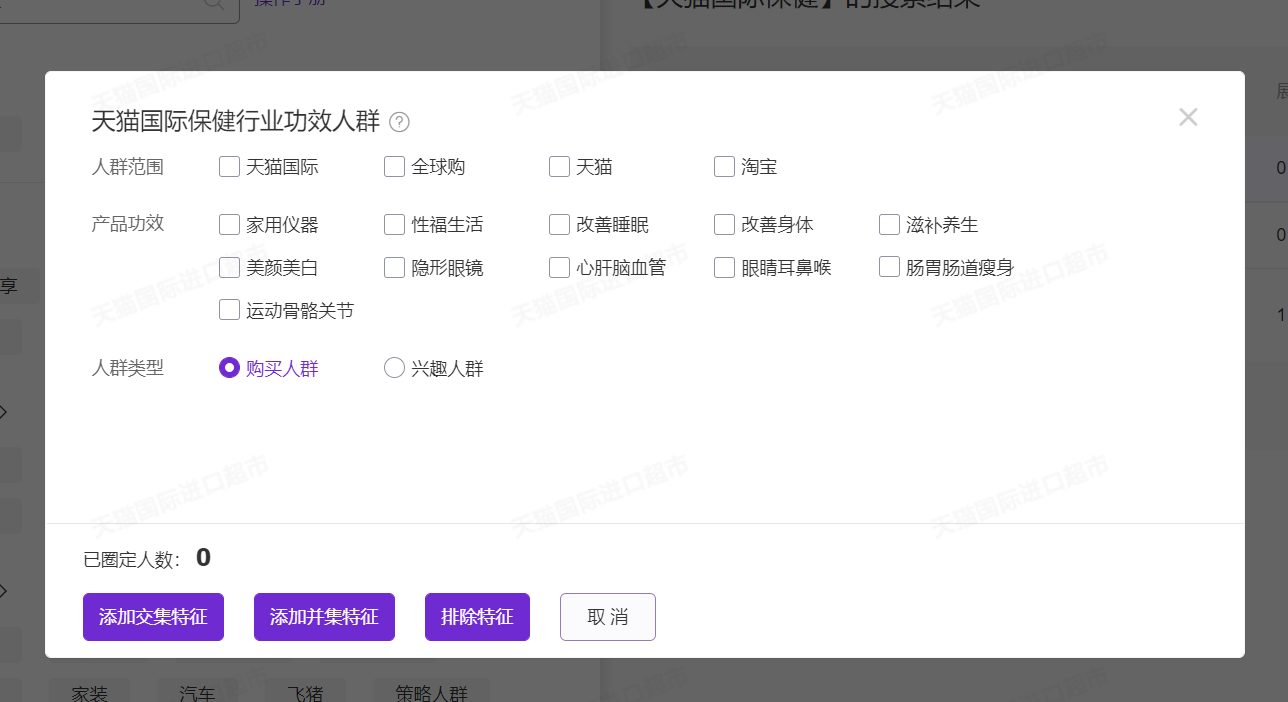This screenshot has height=702, width=1288.
Task: Enable the 家用仪器 checkbox
Action: point(229,225)
